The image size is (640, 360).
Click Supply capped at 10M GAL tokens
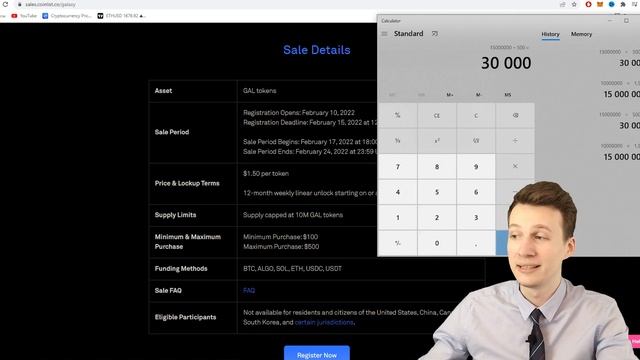(x=293, y=215)
